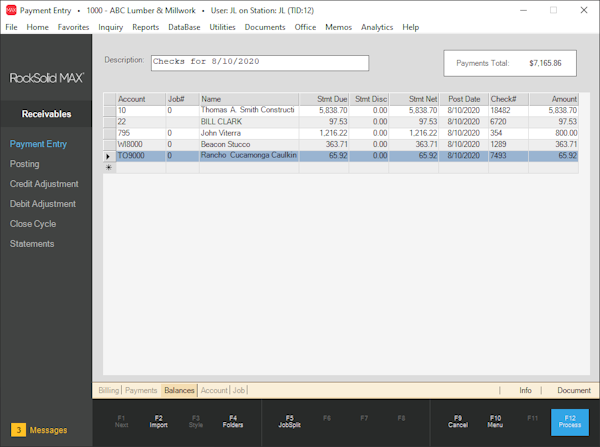The height and width of the screenshot is (447, 600).
Task: Select the new row asterisk marker
Action: pyautogui.click(x=109, y=167)
